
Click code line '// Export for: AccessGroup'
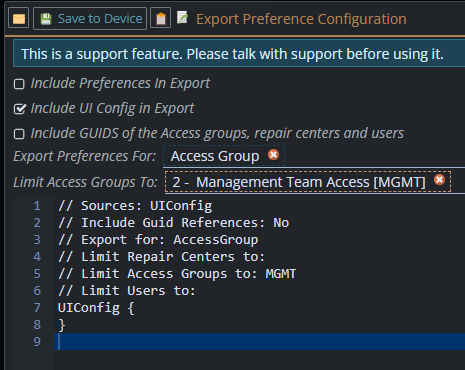click(x=158, y=240)
